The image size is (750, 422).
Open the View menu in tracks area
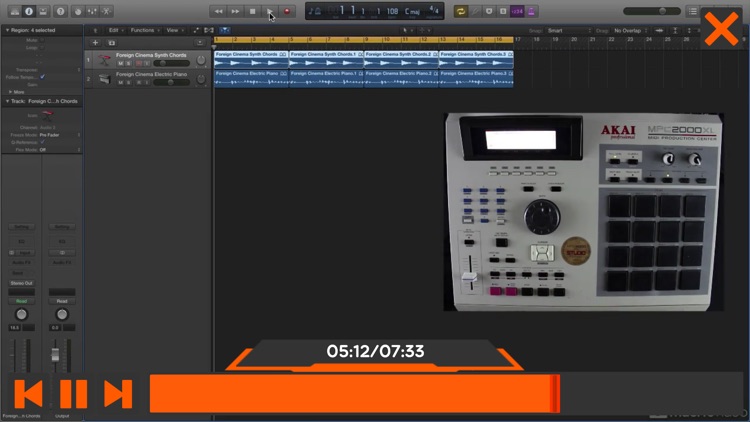pos(175,30)
